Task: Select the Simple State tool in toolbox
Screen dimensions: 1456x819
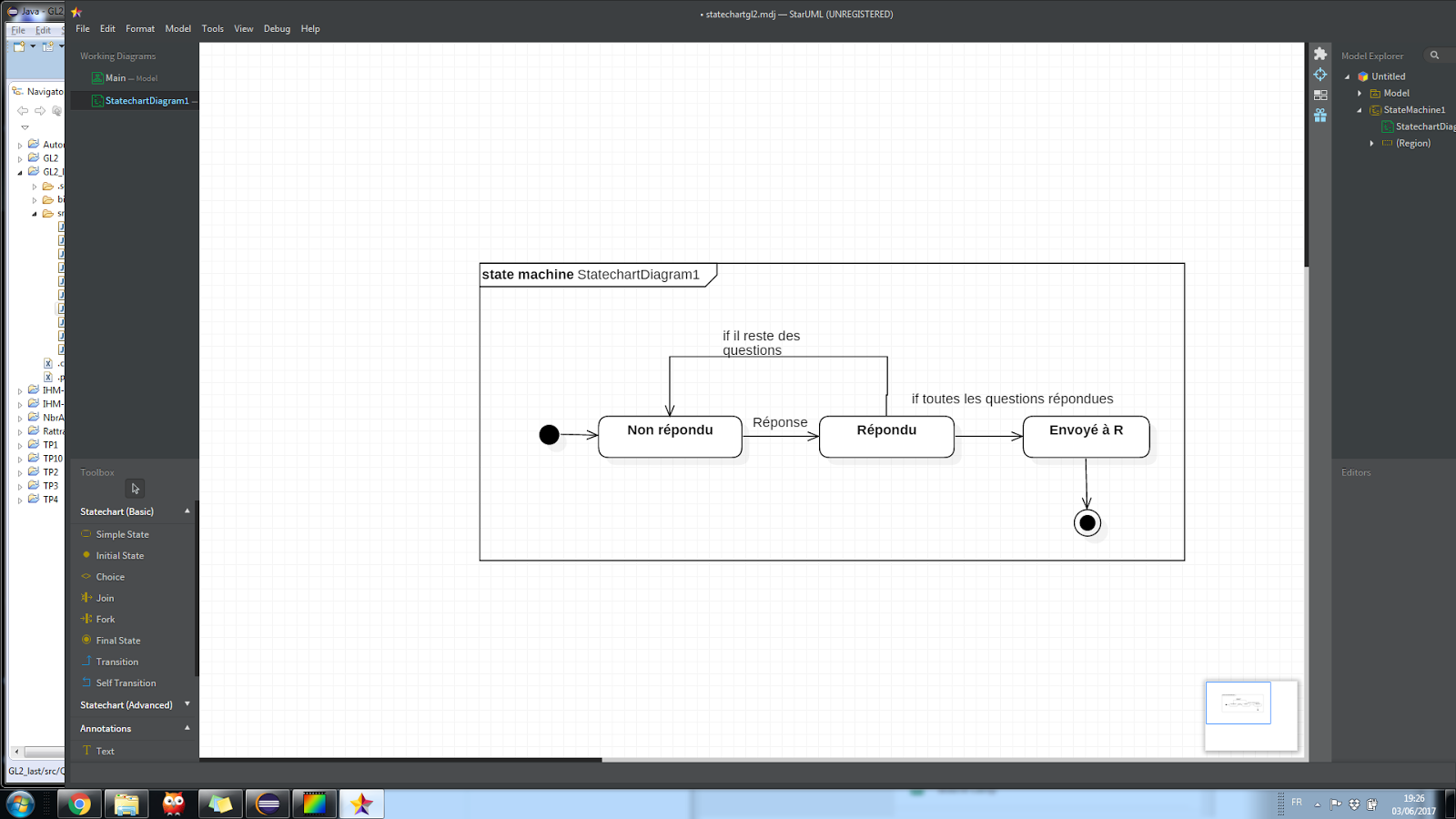Action: [x=122, y=534]
